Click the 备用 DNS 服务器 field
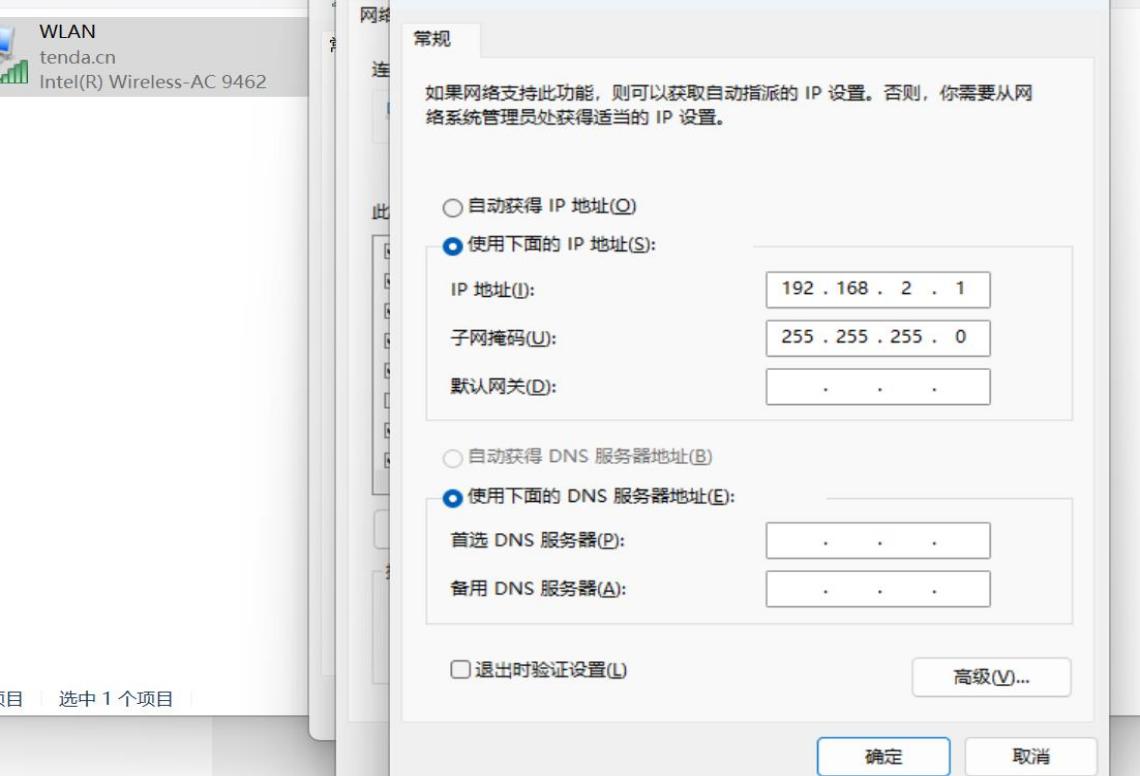 pos(878,588)
